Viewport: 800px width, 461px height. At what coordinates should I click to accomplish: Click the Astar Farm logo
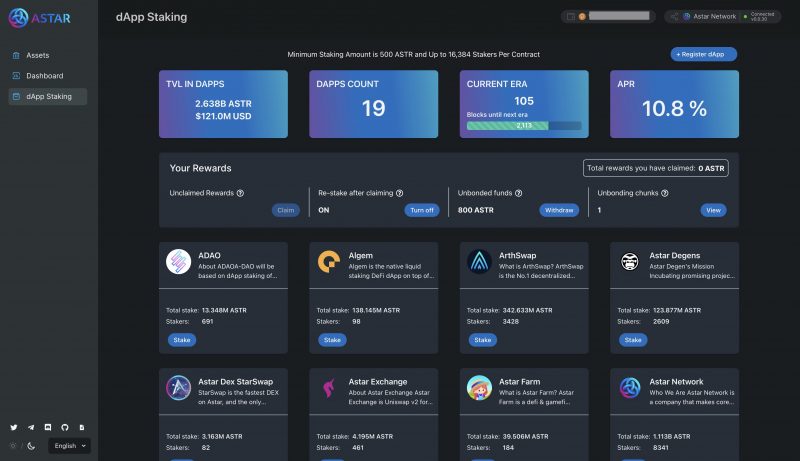click(479, 388)
